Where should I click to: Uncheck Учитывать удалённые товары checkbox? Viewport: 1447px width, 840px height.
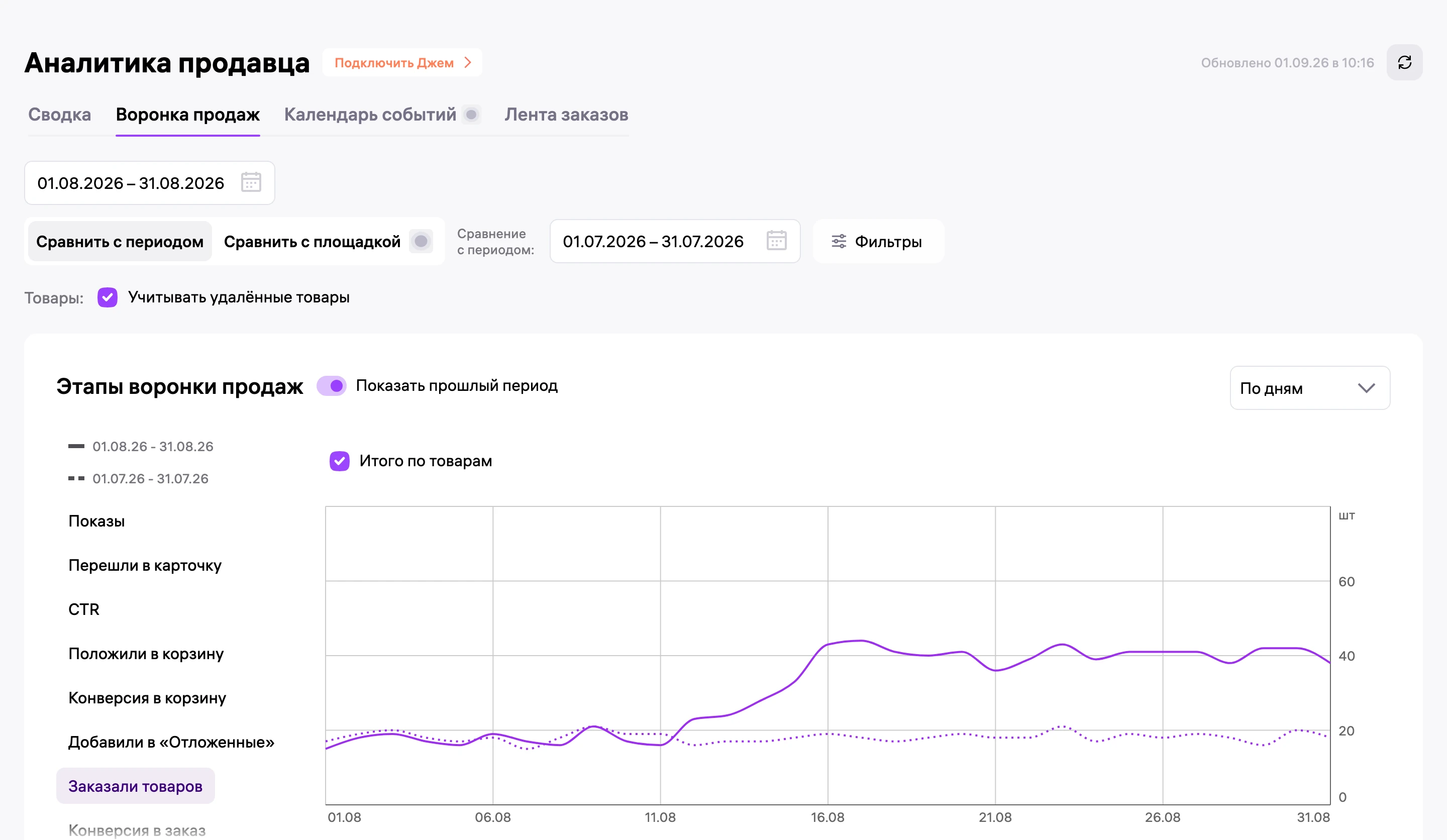[108, 297]
